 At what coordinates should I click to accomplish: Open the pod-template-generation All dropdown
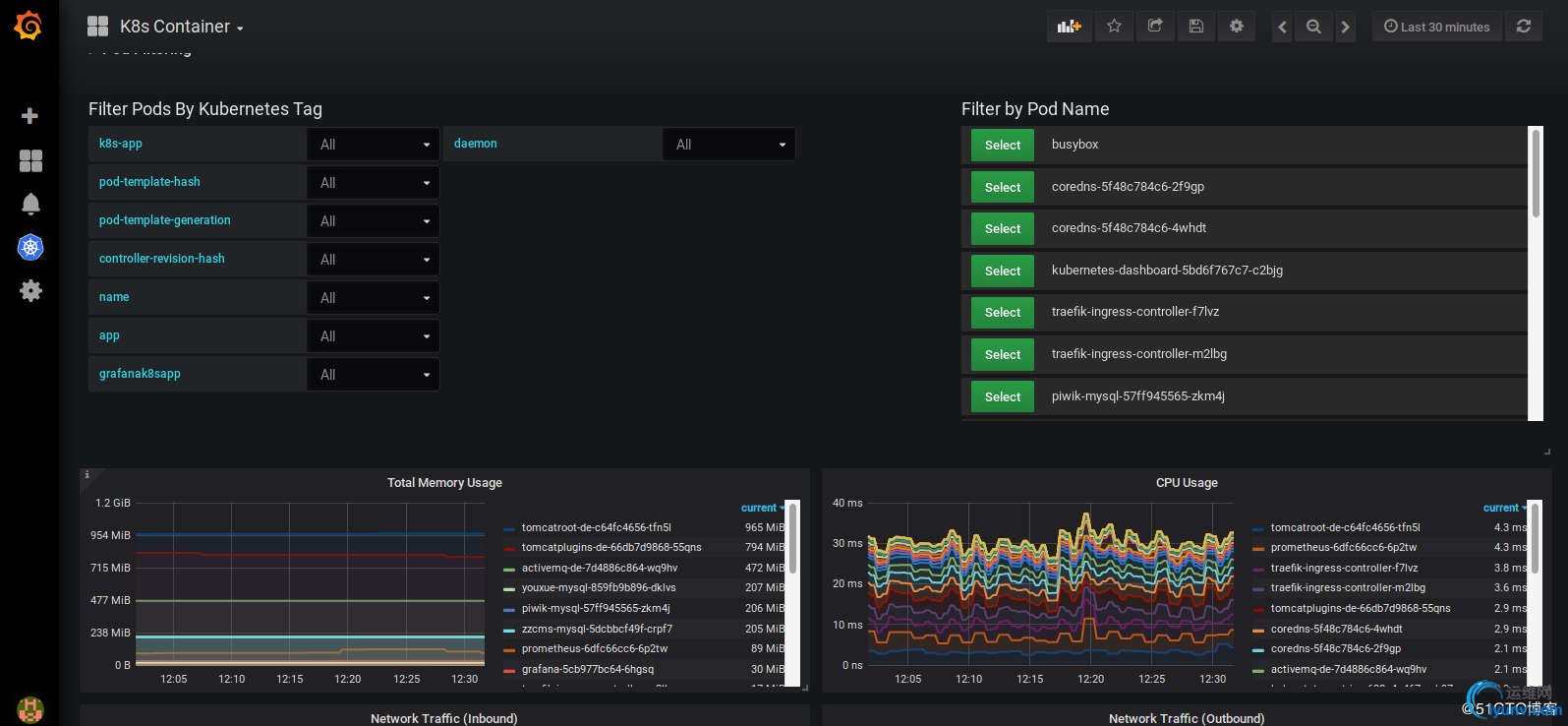coord(373,220)
